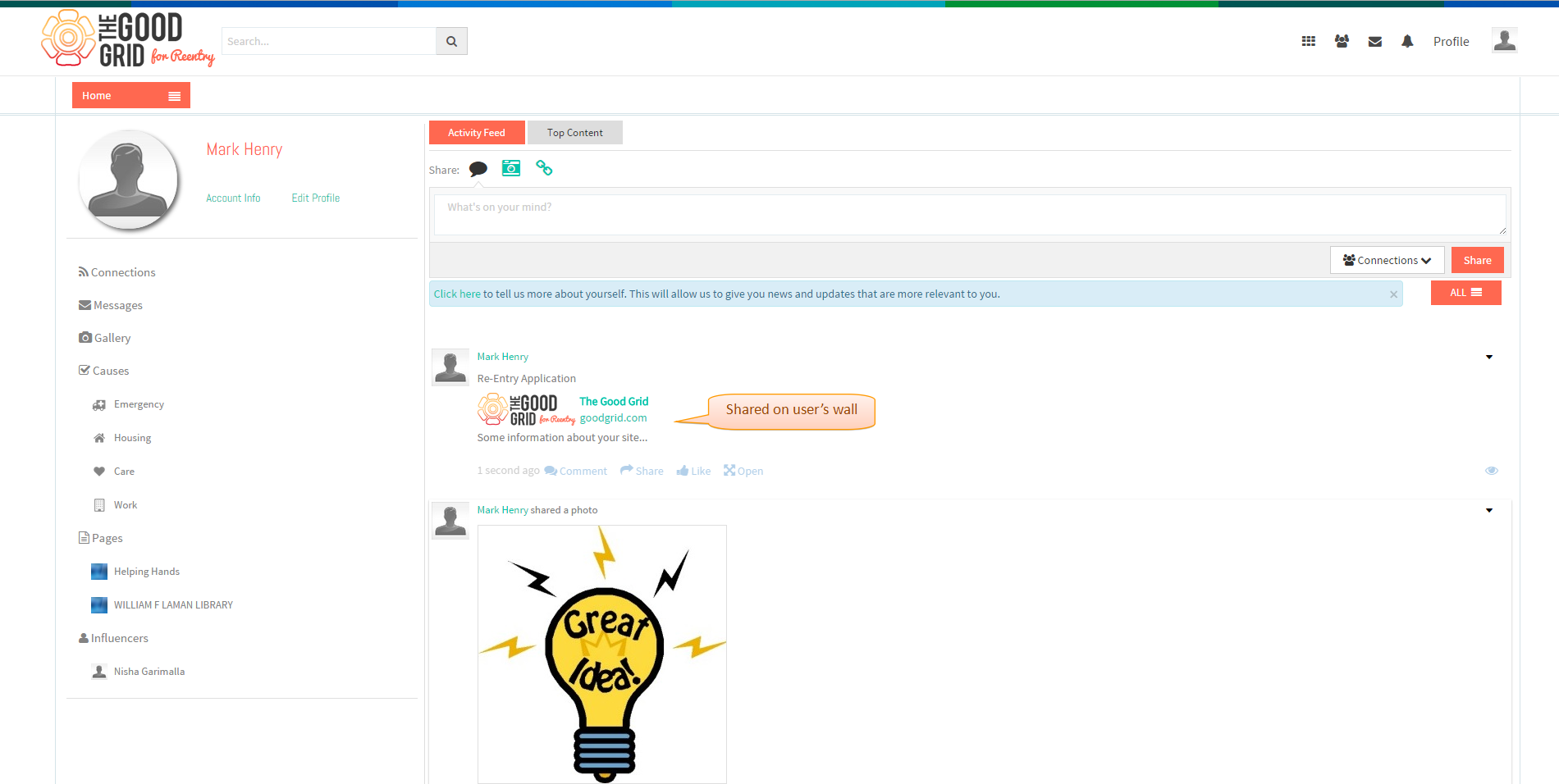
Task: Open Account Info link
Action: (x=233, y=198)
